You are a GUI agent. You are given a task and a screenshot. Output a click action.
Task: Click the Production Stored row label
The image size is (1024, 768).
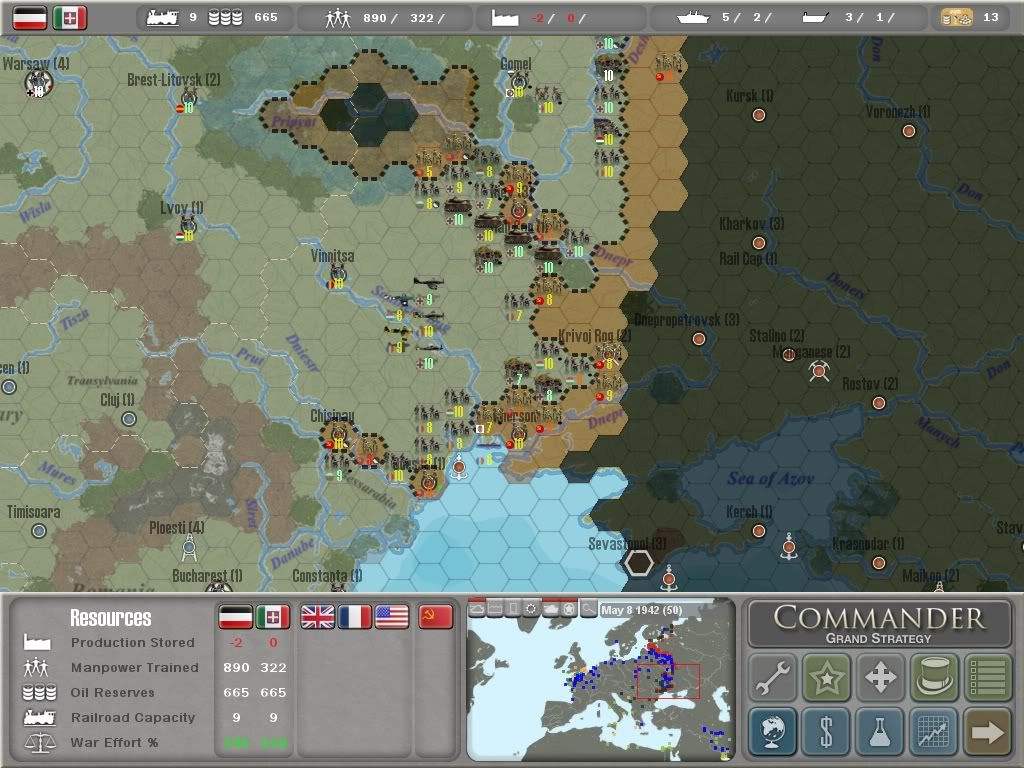coord(133,643)
